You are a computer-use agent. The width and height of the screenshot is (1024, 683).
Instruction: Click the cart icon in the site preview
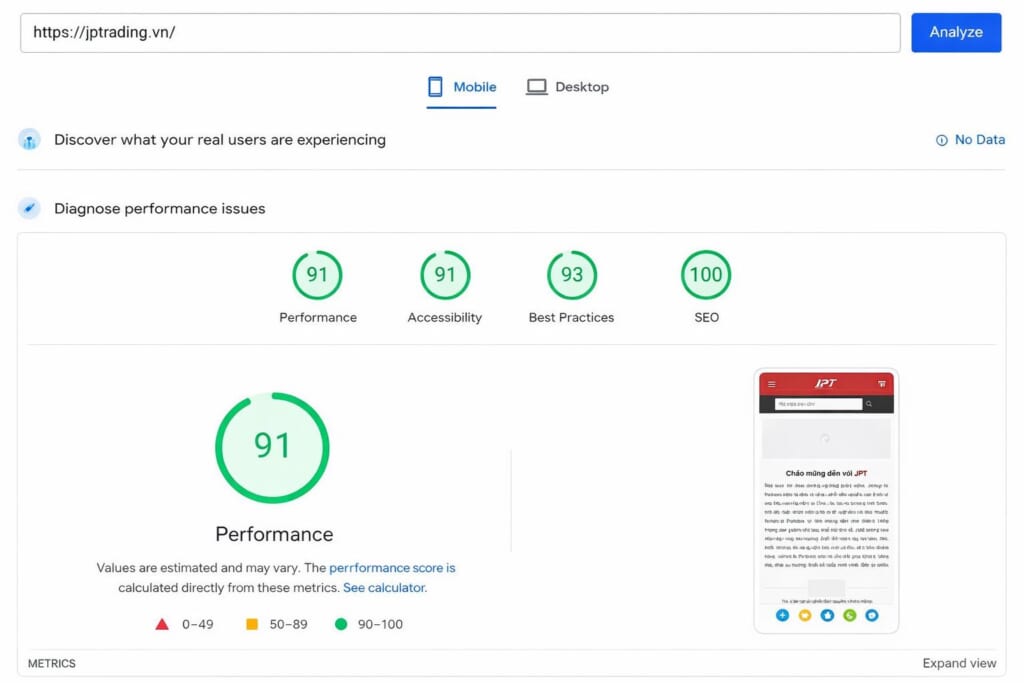tap(881, 383)
